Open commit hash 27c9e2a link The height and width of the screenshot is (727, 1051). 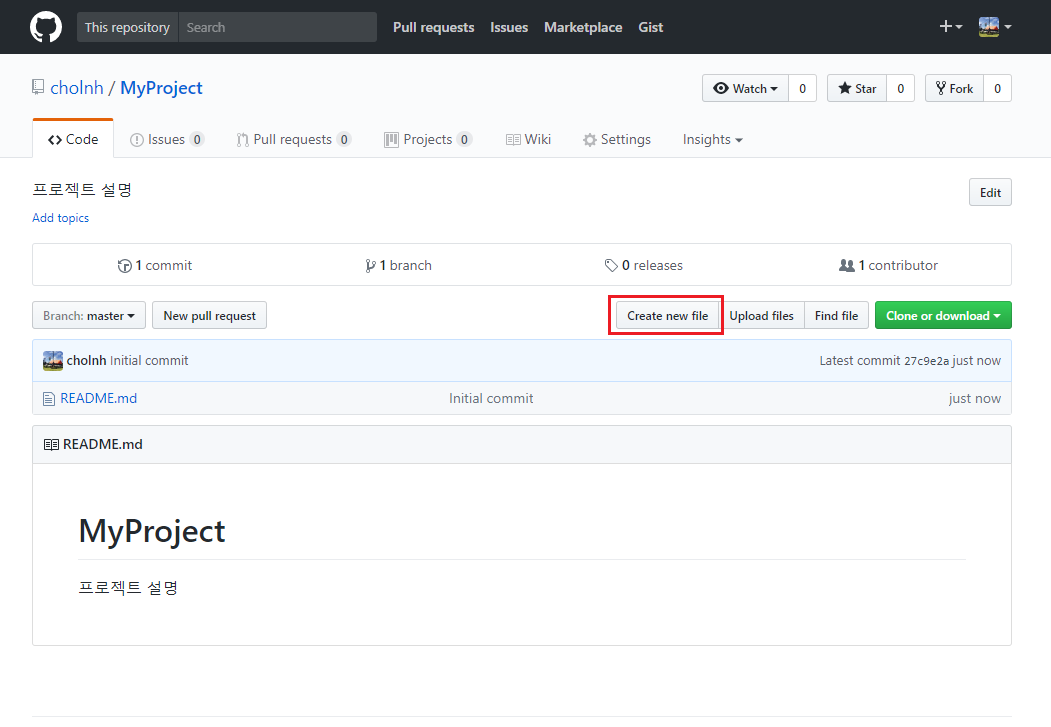[x=926, y=361]
